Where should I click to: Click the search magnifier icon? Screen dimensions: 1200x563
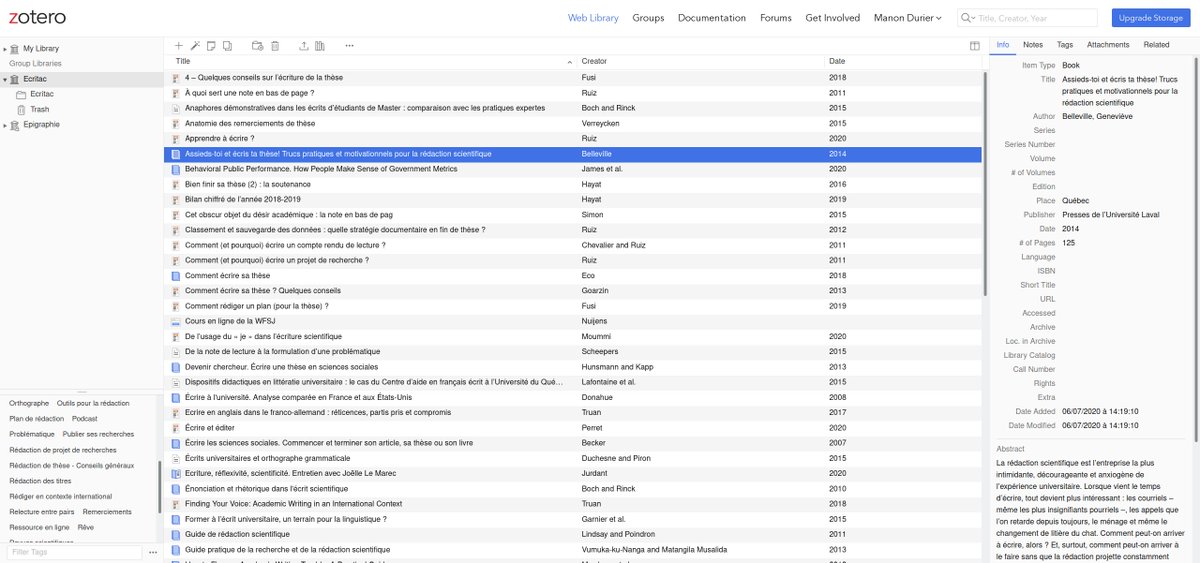point(966,18)
